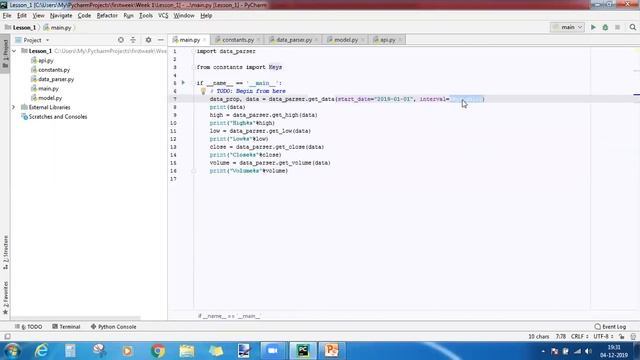640x360 pixels.
Task: Expand External Libraries node
Action: (14, 107)
